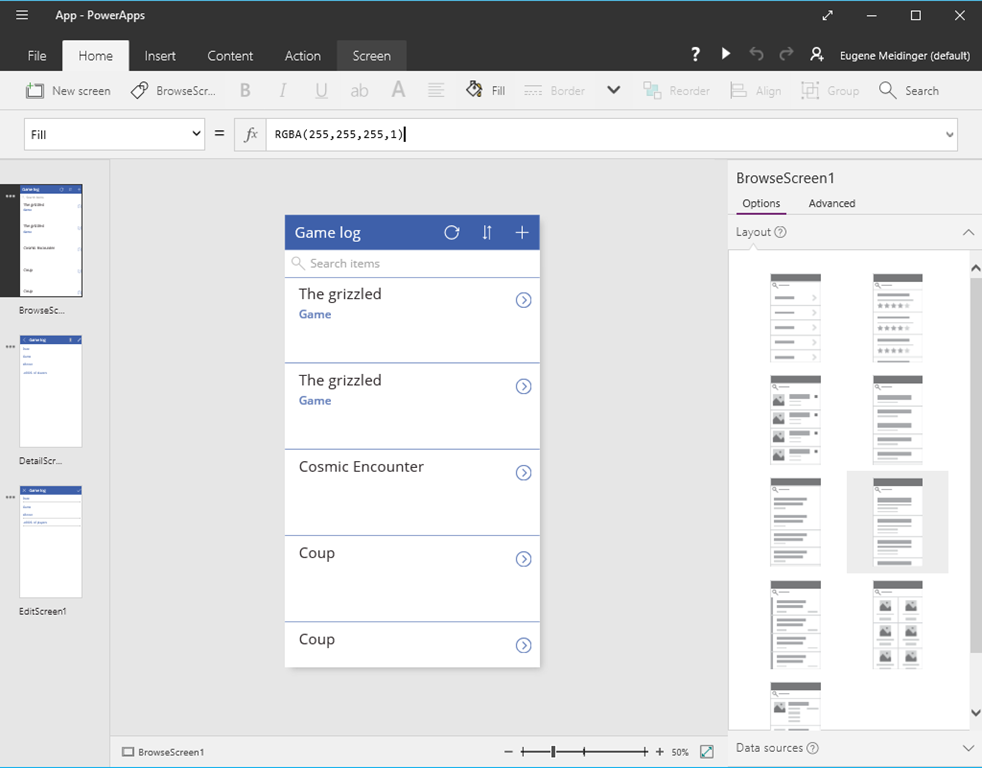
Task: Open the BrowseScr... theme picker
Action: (173, 91)
